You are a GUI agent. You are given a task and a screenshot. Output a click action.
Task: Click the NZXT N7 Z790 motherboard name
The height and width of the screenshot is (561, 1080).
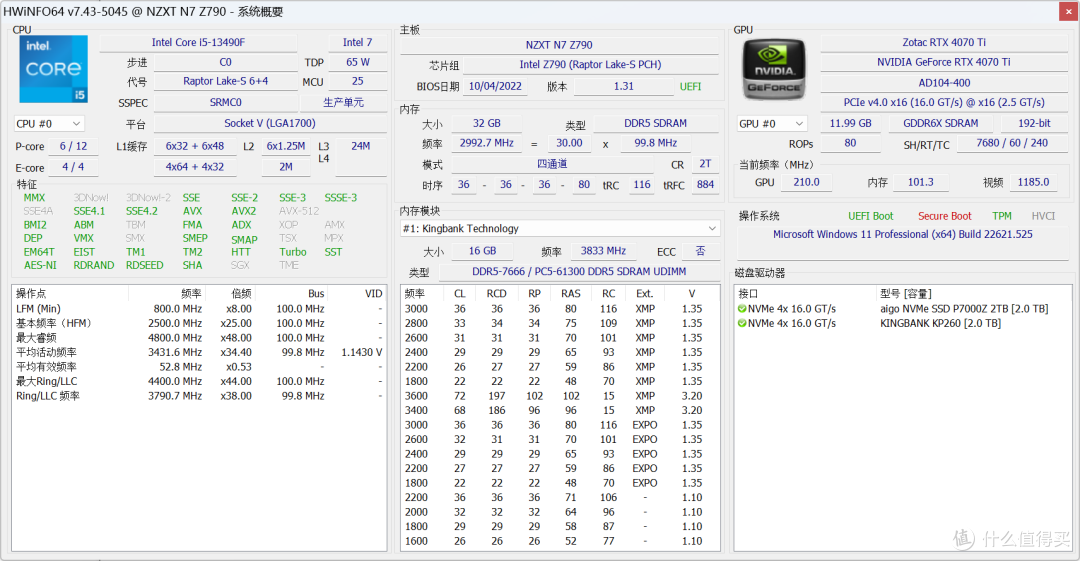pos(559,45)
